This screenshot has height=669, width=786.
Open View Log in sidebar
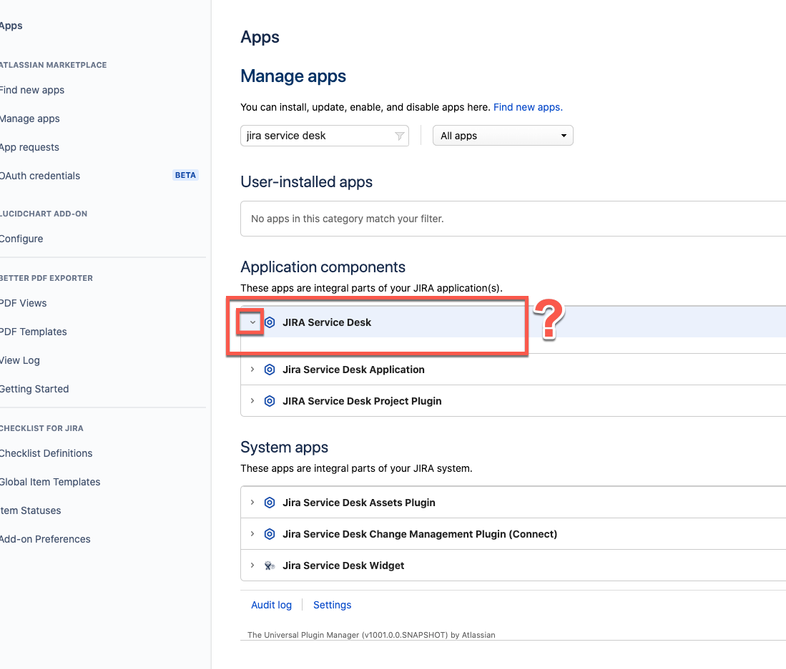point(20,360)
